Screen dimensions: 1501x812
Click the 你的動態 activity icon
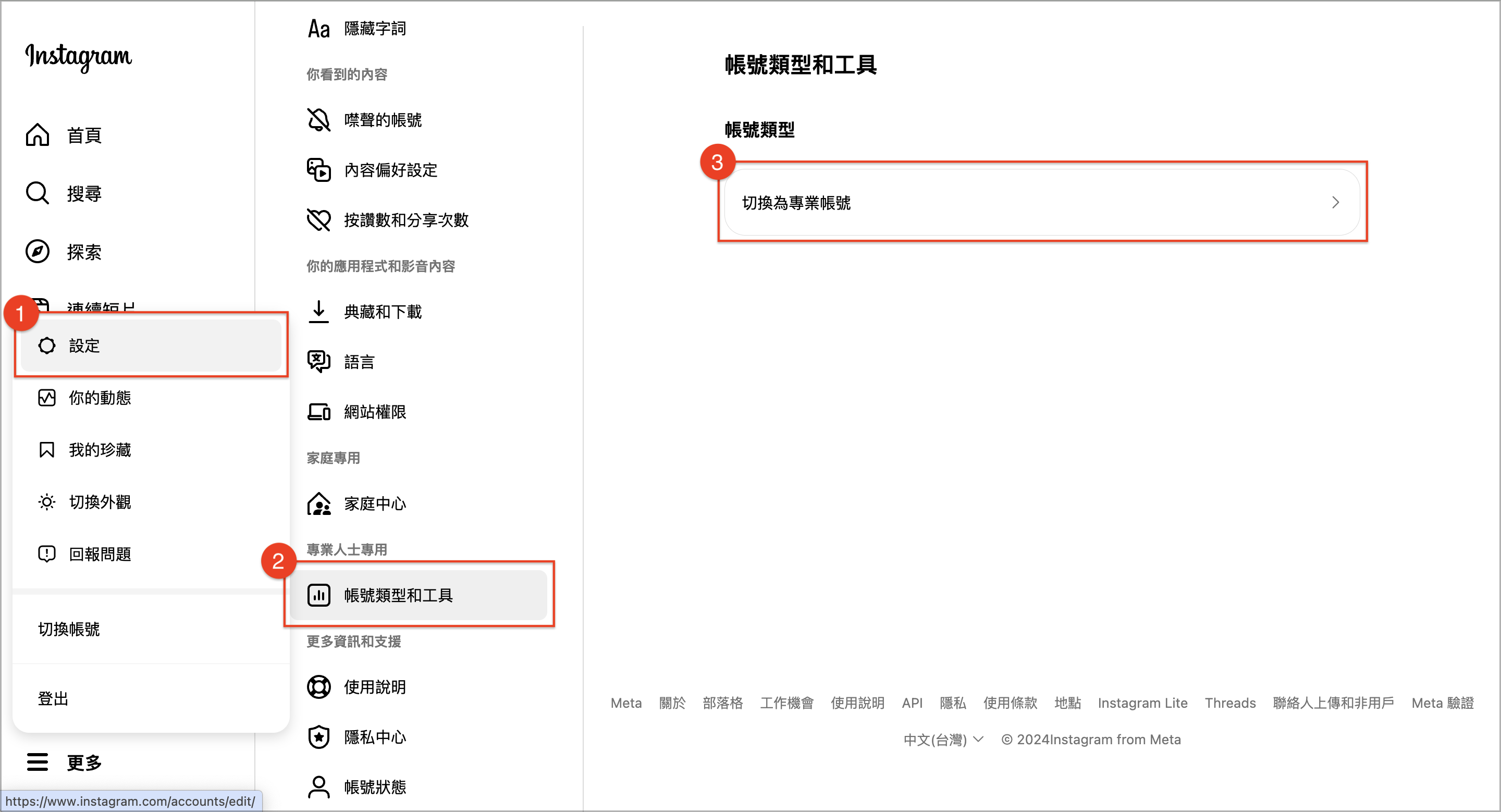[x=46, y=398]
